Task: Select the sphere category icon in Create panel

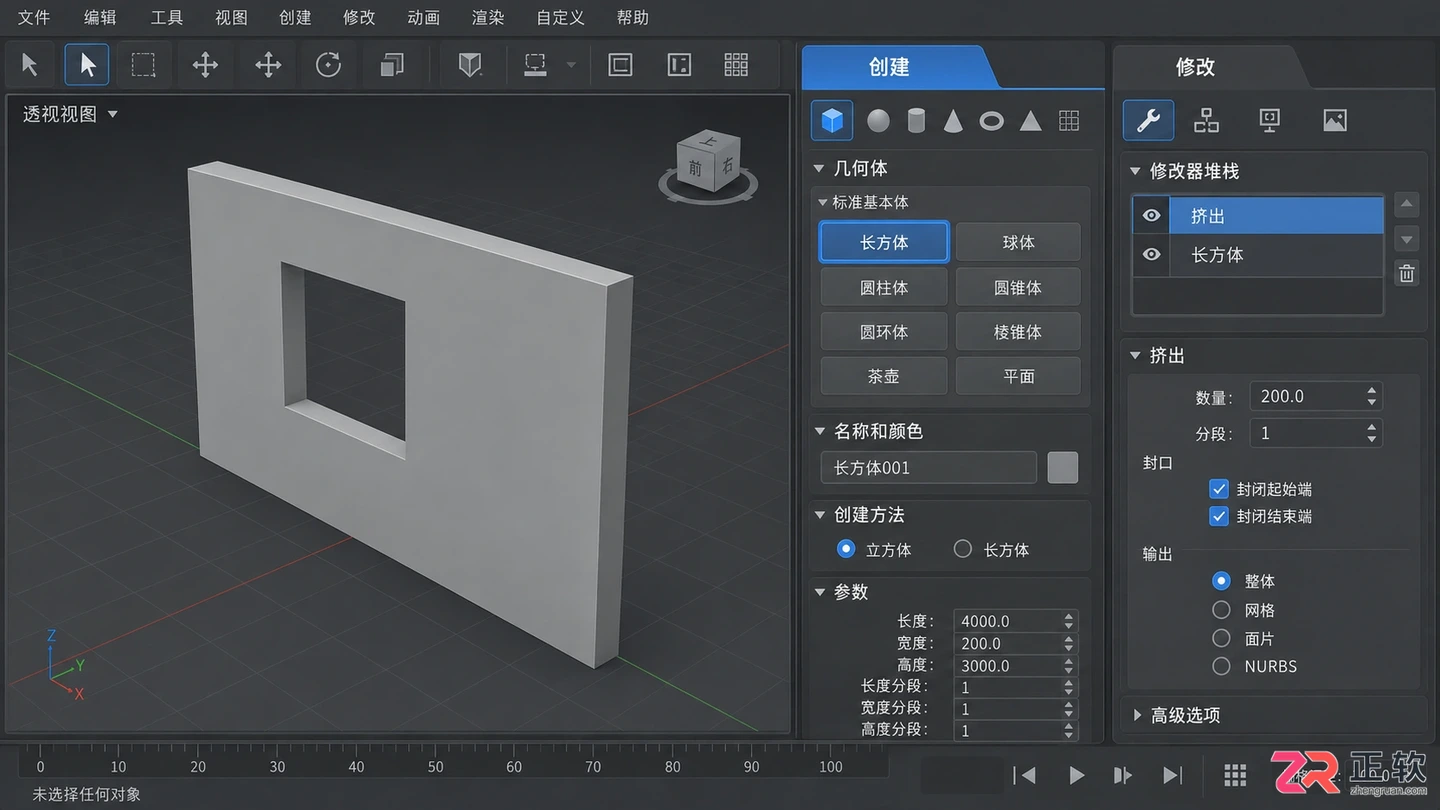Action: tap(878, 121)
